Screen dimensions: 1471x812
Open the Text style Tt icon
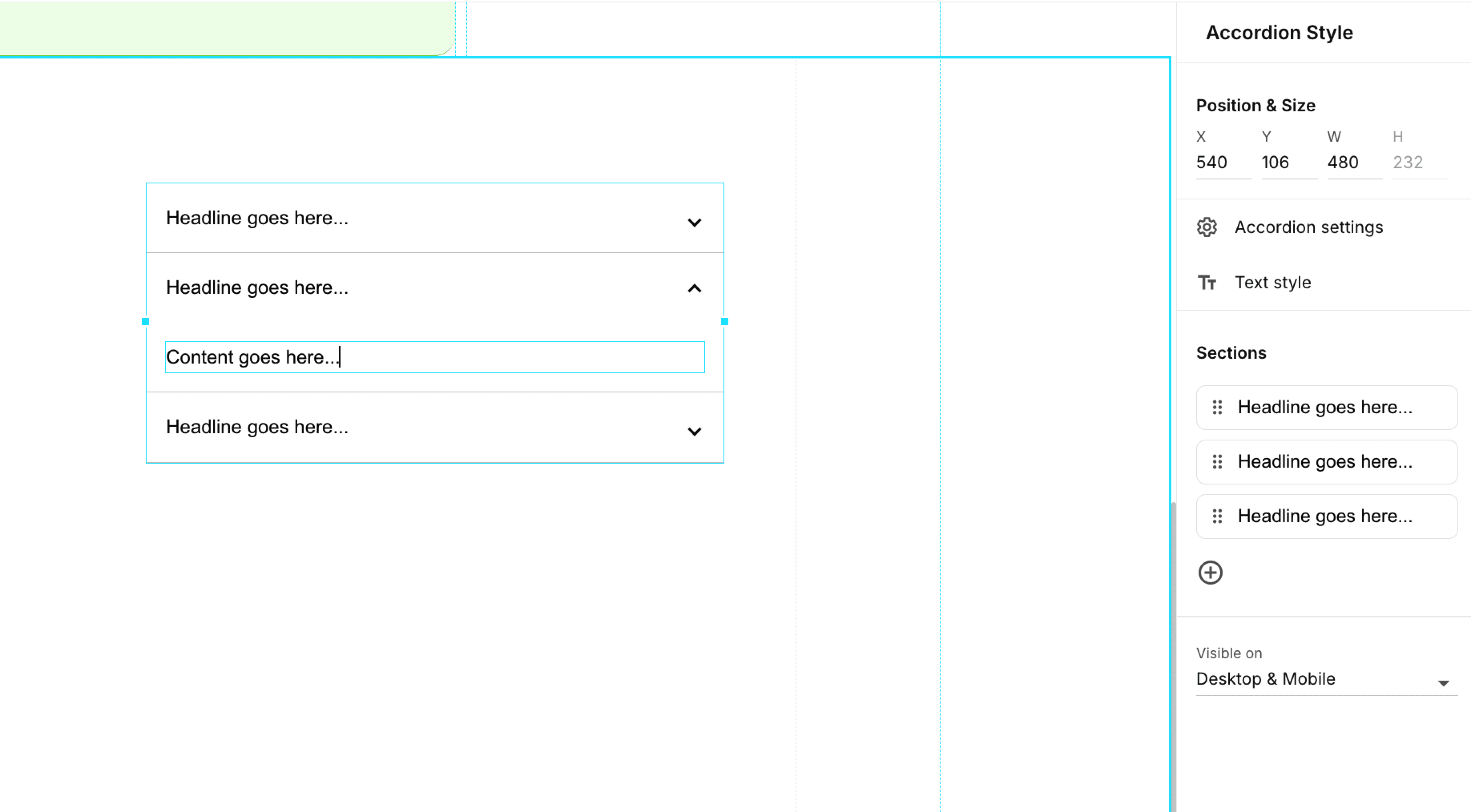1207,282
